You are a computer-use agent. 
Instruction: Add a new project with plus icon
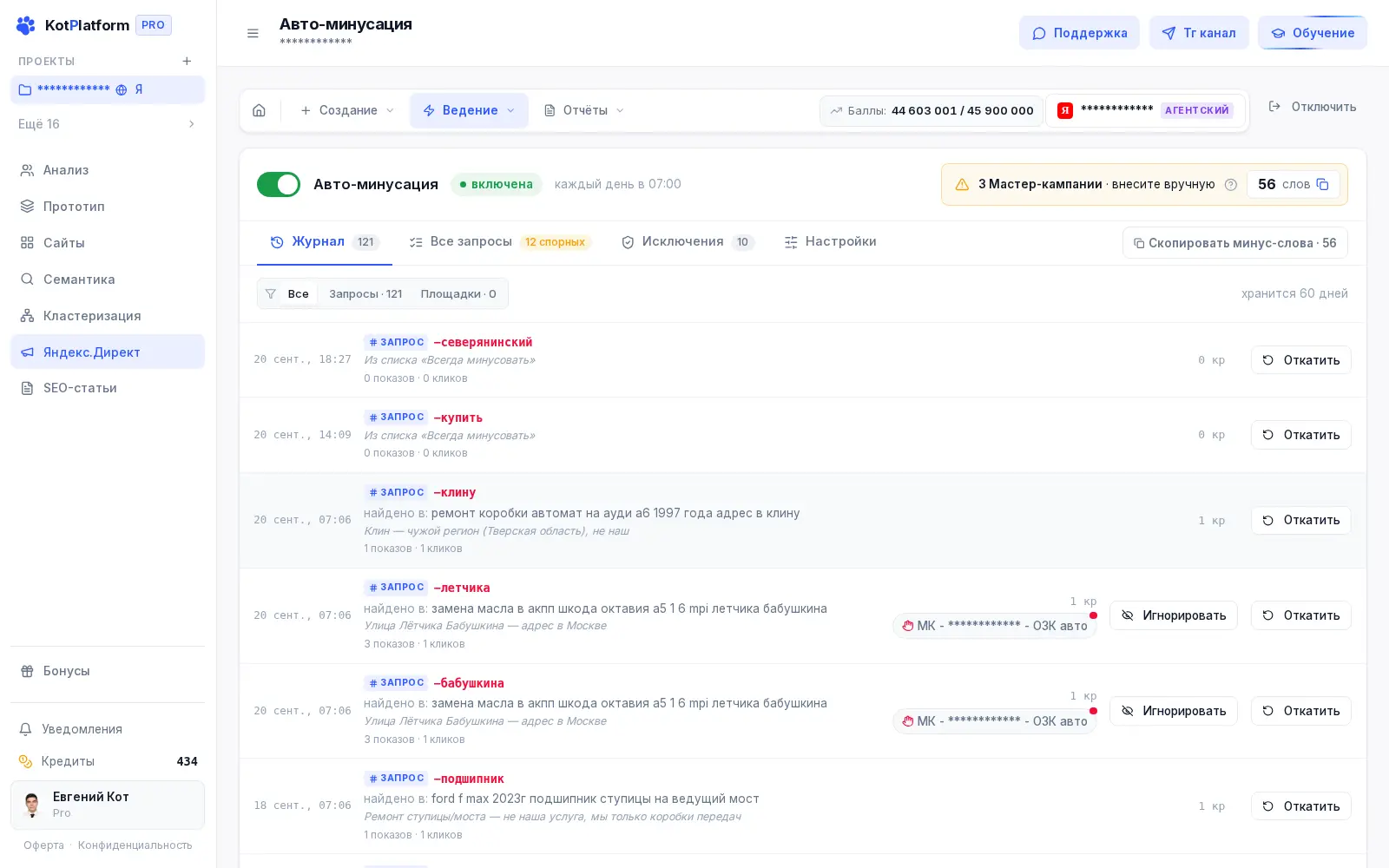(x=187, y=61)
